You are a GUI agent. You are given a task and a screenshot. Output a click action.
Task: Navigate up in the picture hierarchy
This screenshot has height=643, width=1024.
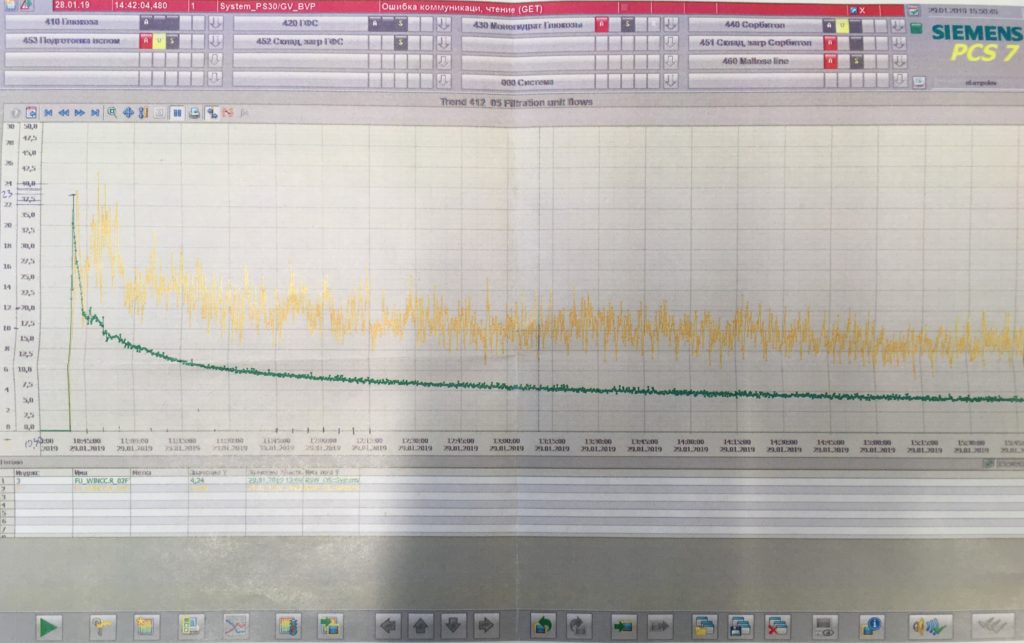[x=421, y=627]
